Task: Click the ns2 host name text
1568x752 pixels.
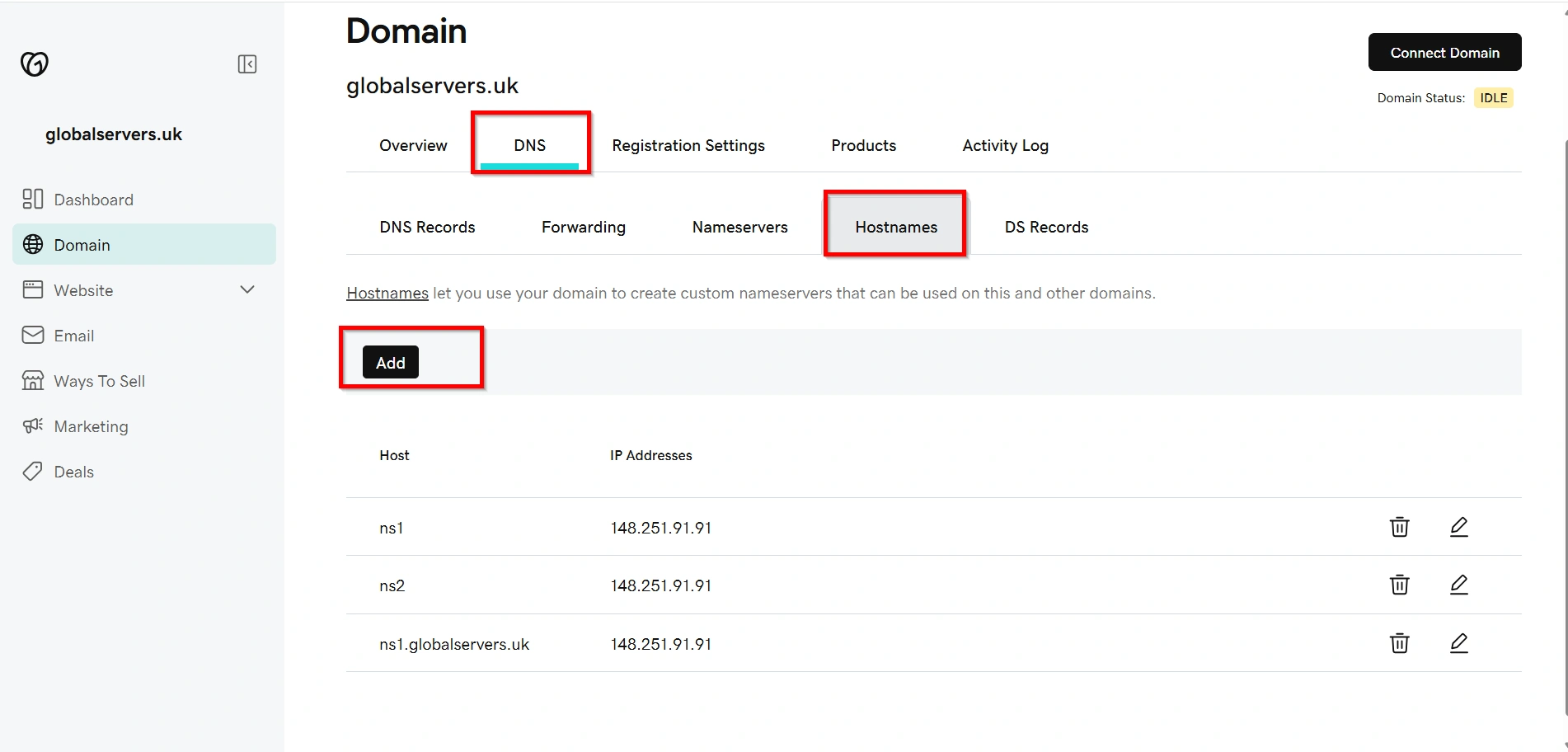Action: (392, 585)
